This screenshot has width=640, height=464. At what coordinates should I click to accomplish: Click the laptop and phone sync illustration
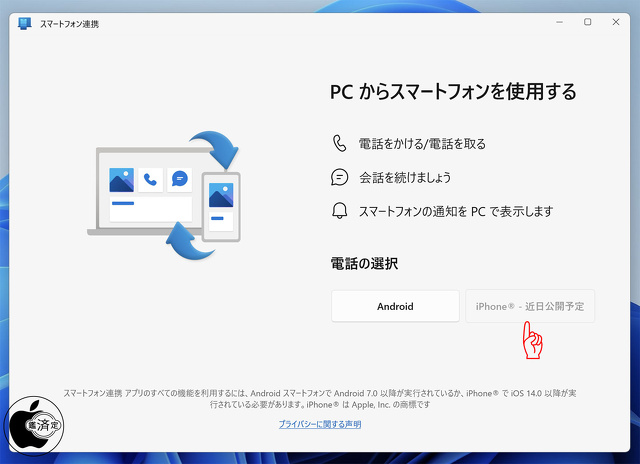[x=164, y=195]
